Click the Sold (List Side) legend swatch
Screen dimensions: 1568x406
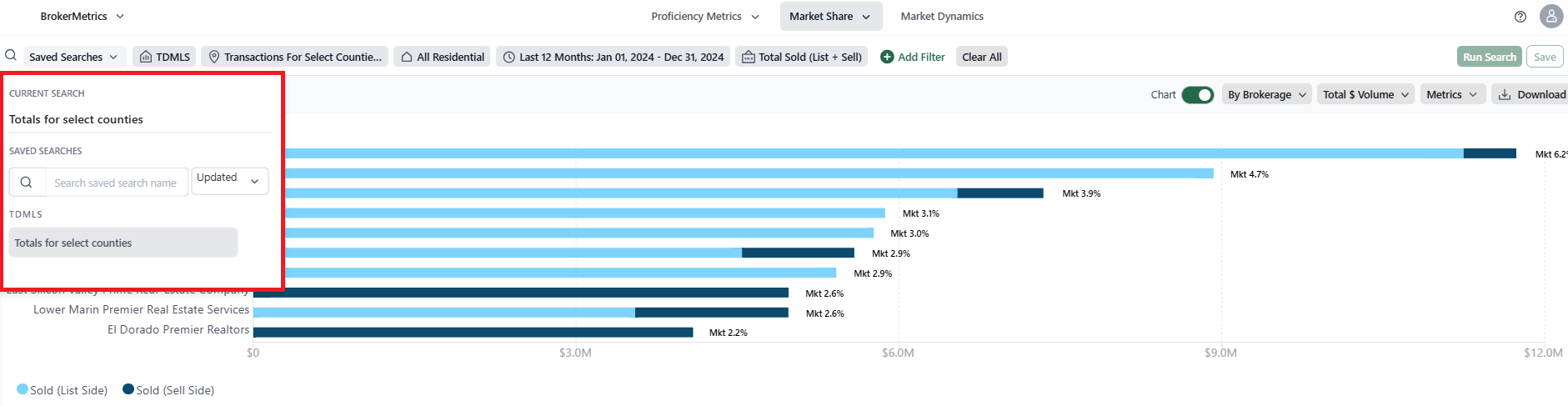pos(23,389)
